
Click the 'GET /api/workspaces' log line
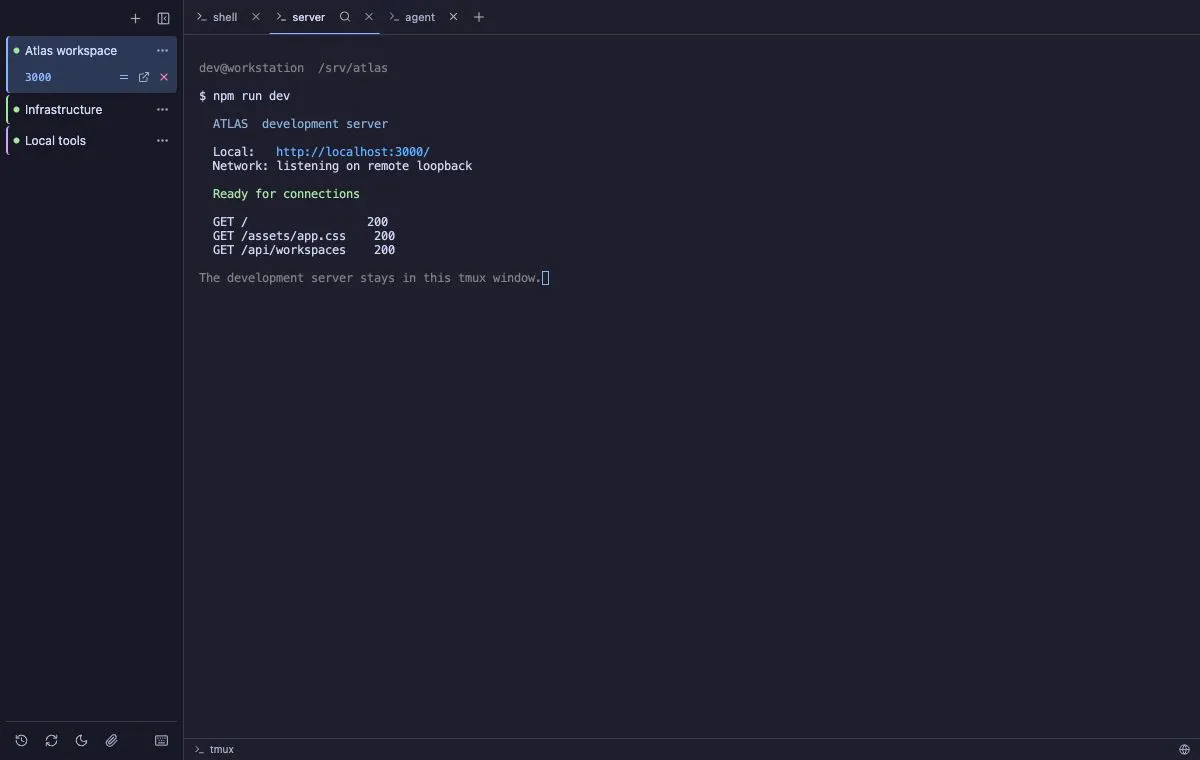point(304,250)
